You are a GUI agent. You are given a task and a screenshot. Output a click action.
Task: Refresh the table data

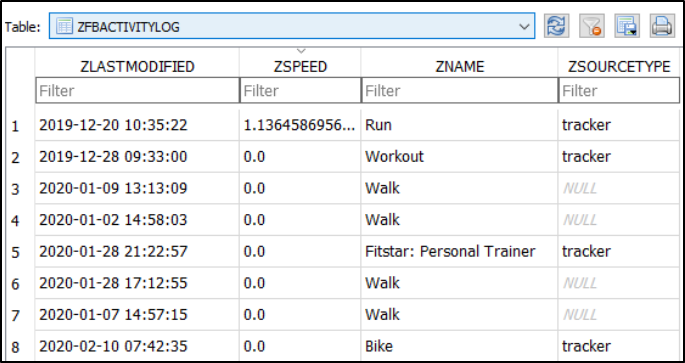tap(557, 26)
